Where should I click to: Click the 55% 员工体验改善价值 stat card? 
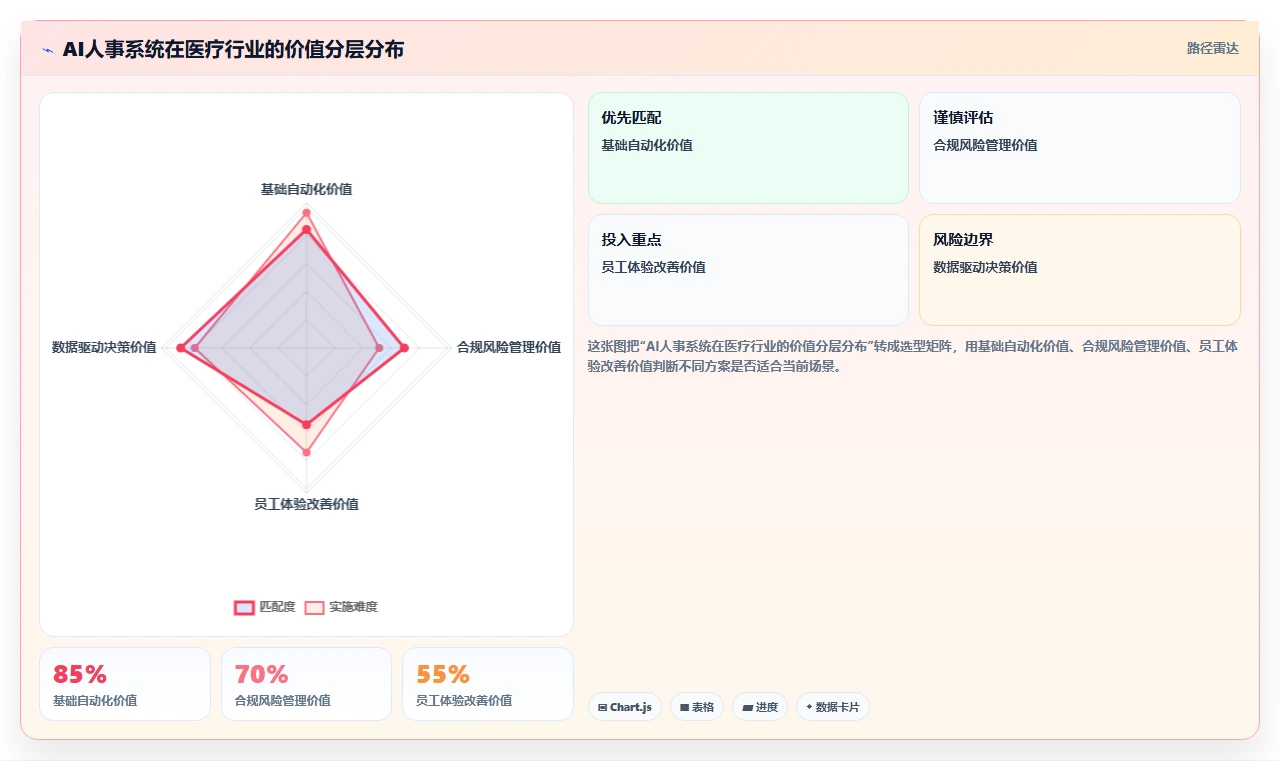click(x=488, y=684)
